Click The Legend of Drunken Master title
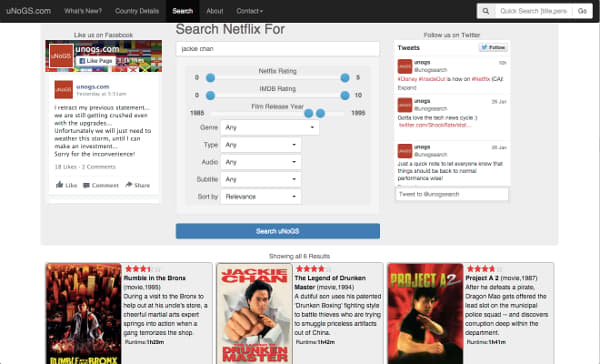The height and width of the screenshot is (364, 600). pyautogui.click(x=330, y=282)
